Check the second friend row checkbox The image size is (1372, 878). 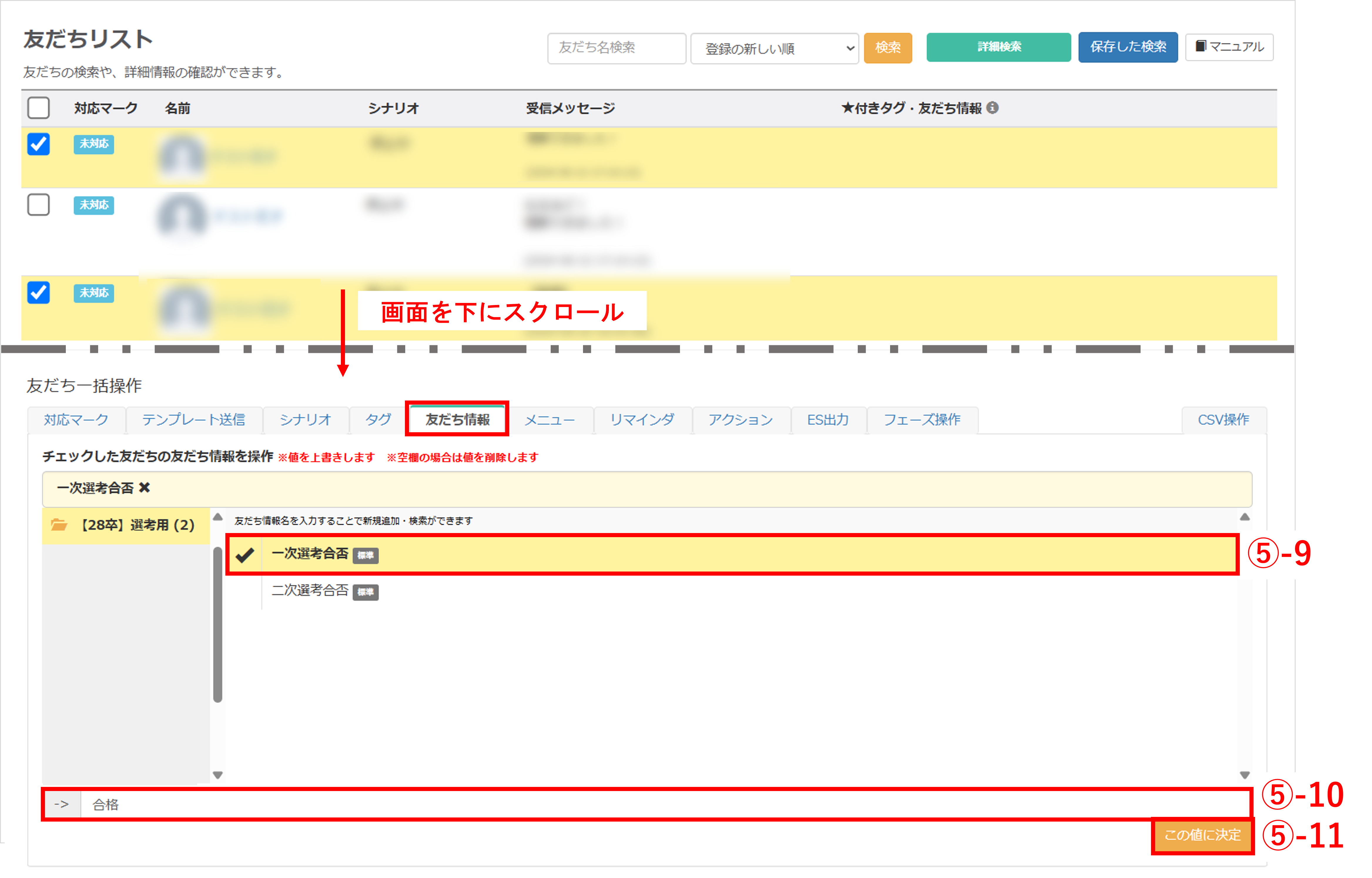point(38,205)
